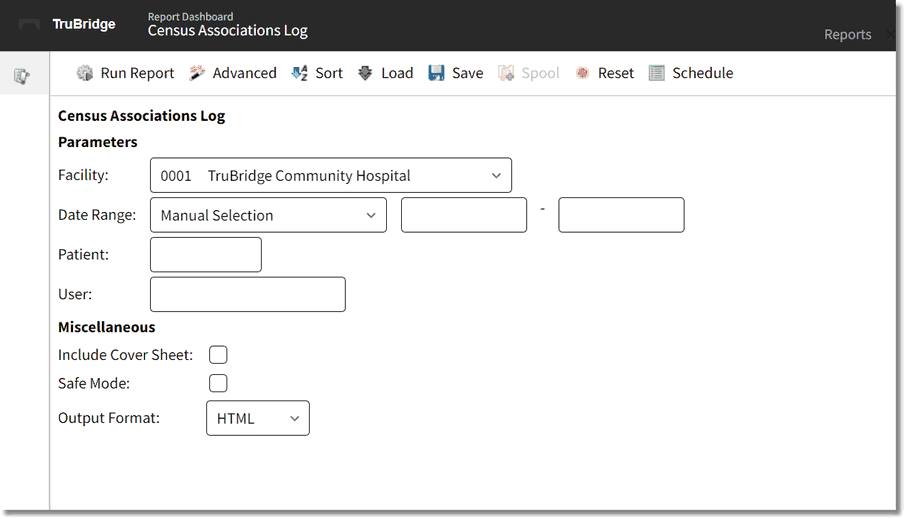Enable the Include Cover Sheet checkbox
The width and height of the screenshot is (905, 519).
218,355
